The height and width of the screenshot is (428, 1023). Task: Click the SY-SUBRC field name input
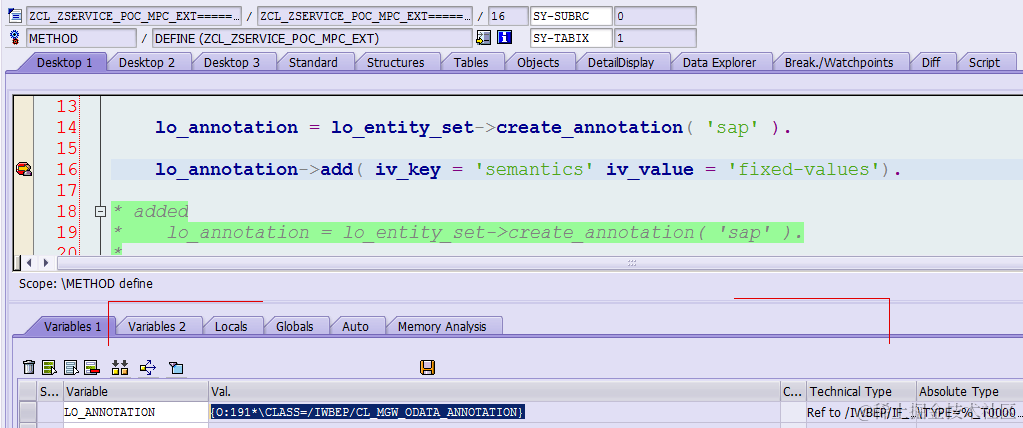(571, 16)
